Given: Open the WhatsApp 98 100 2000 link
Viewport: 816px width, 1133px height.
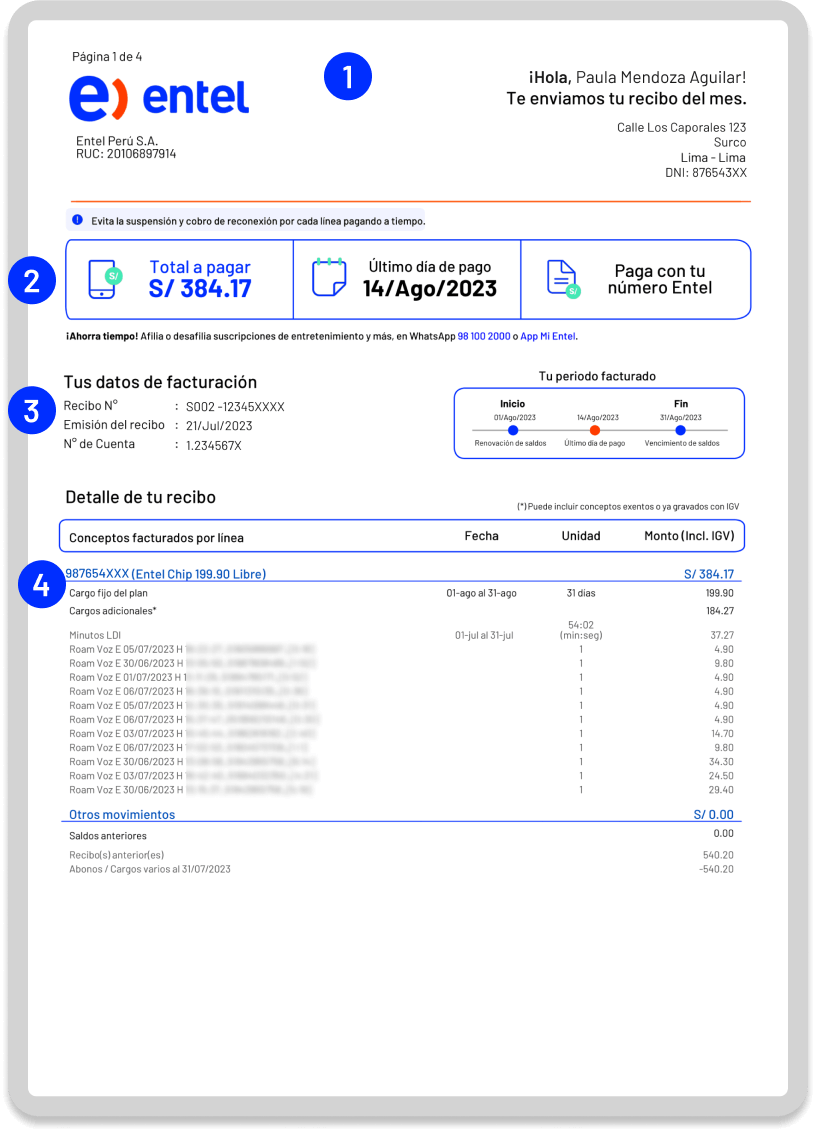Looking at the screenshot, I should coord(485,337).
